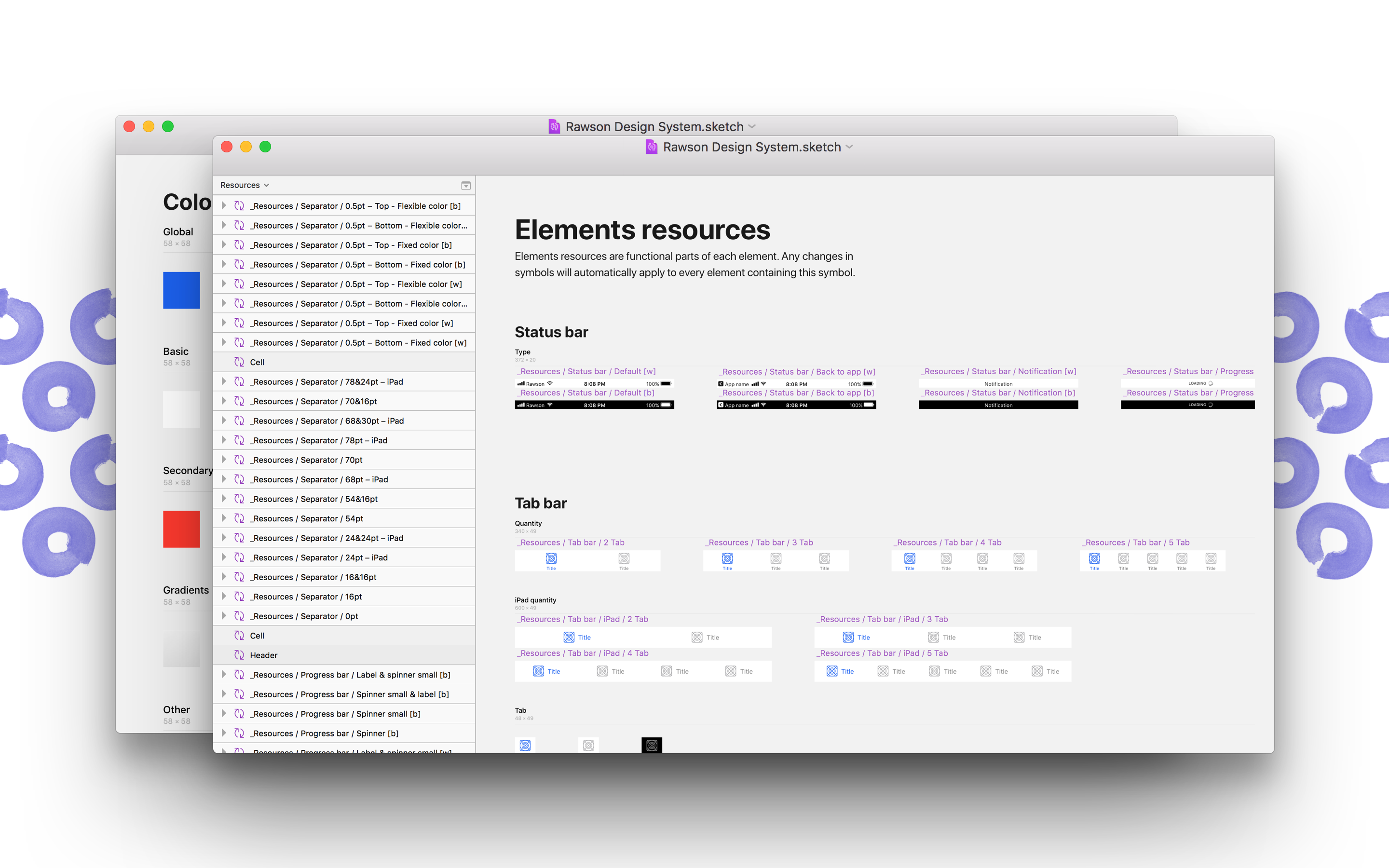Click symbol icon of Separator / 70pt

[239, 459]
